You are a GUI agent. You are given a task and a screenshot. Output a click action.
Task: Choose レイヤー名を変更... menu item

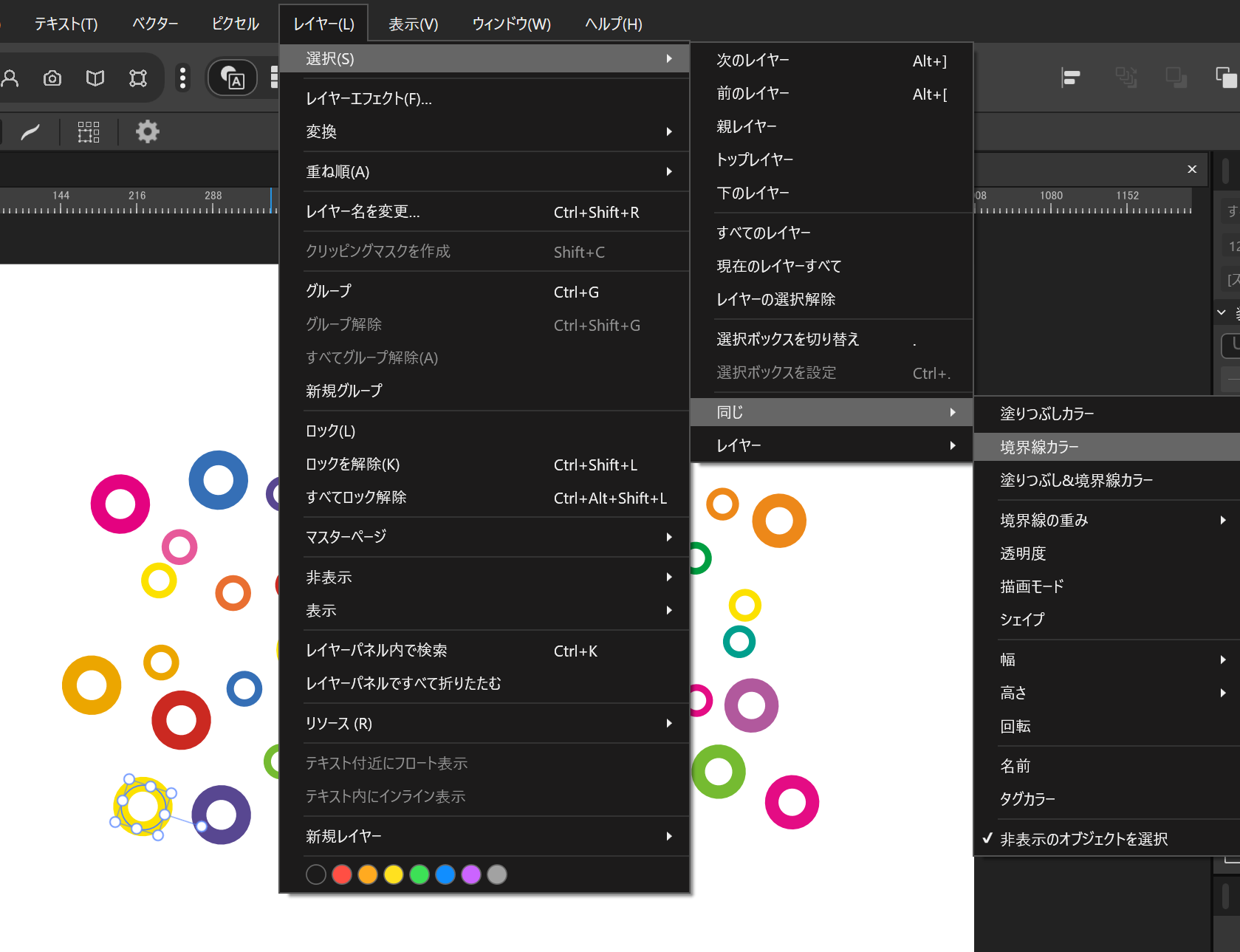coord(484,212)
